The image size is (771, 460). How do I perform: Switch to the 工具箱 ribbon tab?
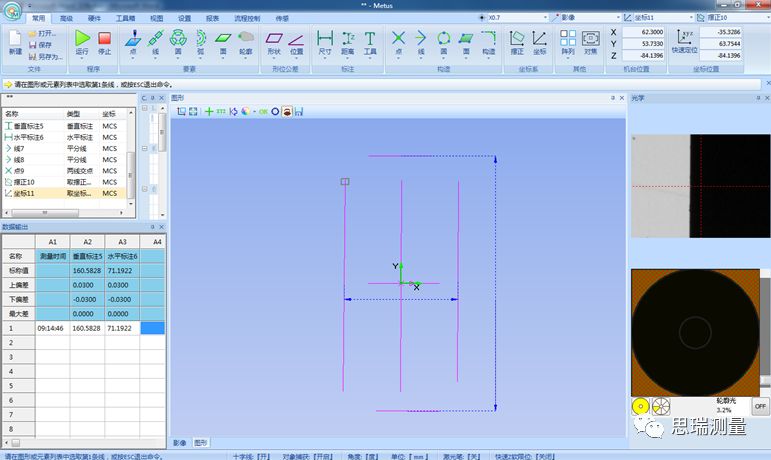126,18
